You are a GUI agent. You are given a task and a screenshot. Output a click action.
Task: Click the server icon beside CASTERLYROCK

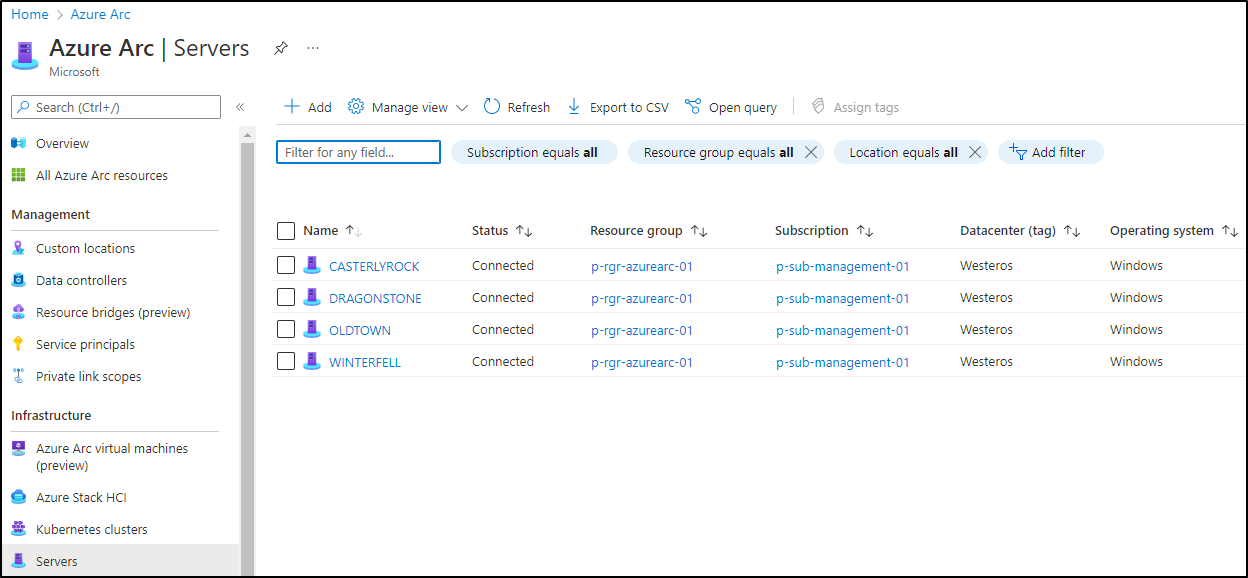coord(312,266)
